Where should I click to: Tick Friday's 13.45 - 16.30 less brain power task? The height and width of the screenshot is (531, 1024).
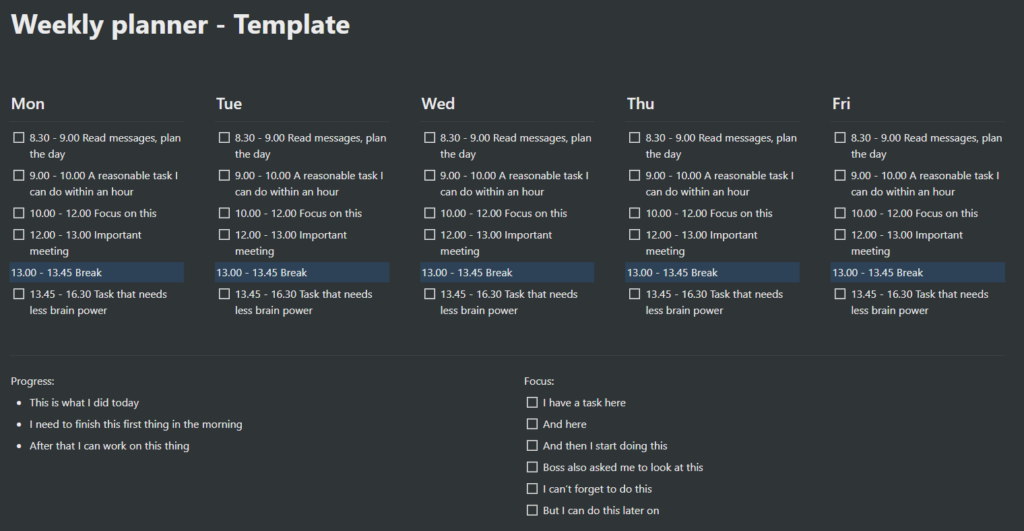click(x=841, y=294)
